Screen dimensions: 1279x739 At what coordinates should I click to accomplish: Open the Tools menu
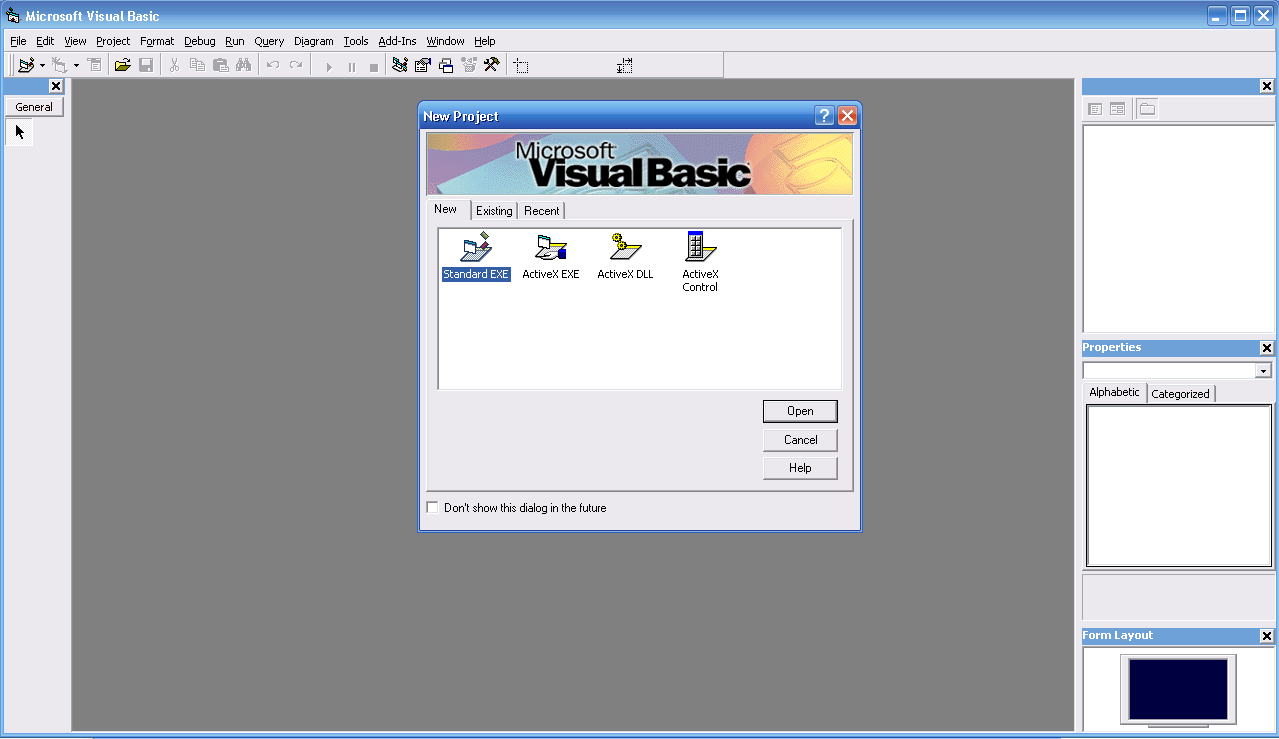click(356, 41)
